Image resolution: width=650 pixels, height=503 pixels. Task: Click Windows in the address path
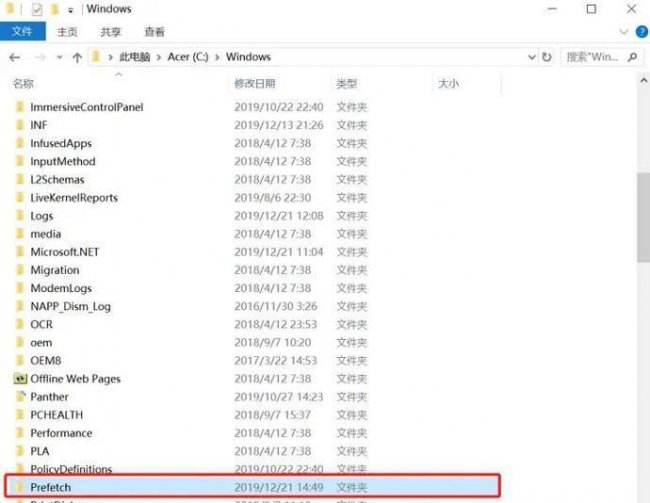coord(248,57)
